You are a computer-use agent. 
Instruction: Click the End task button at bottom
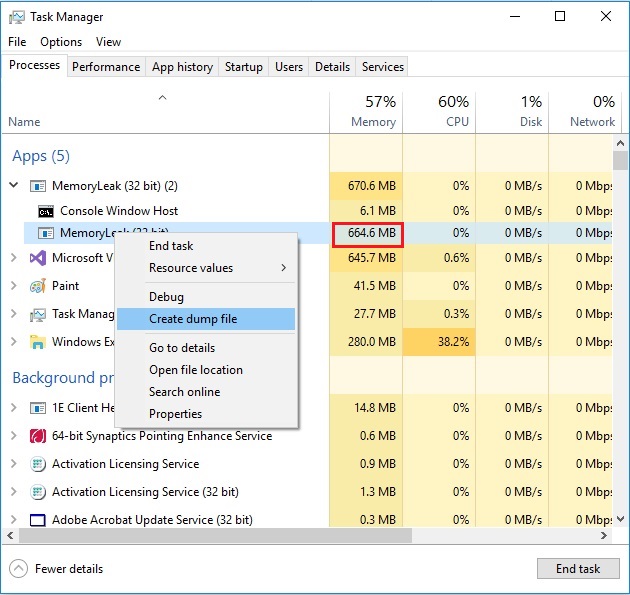578,569
